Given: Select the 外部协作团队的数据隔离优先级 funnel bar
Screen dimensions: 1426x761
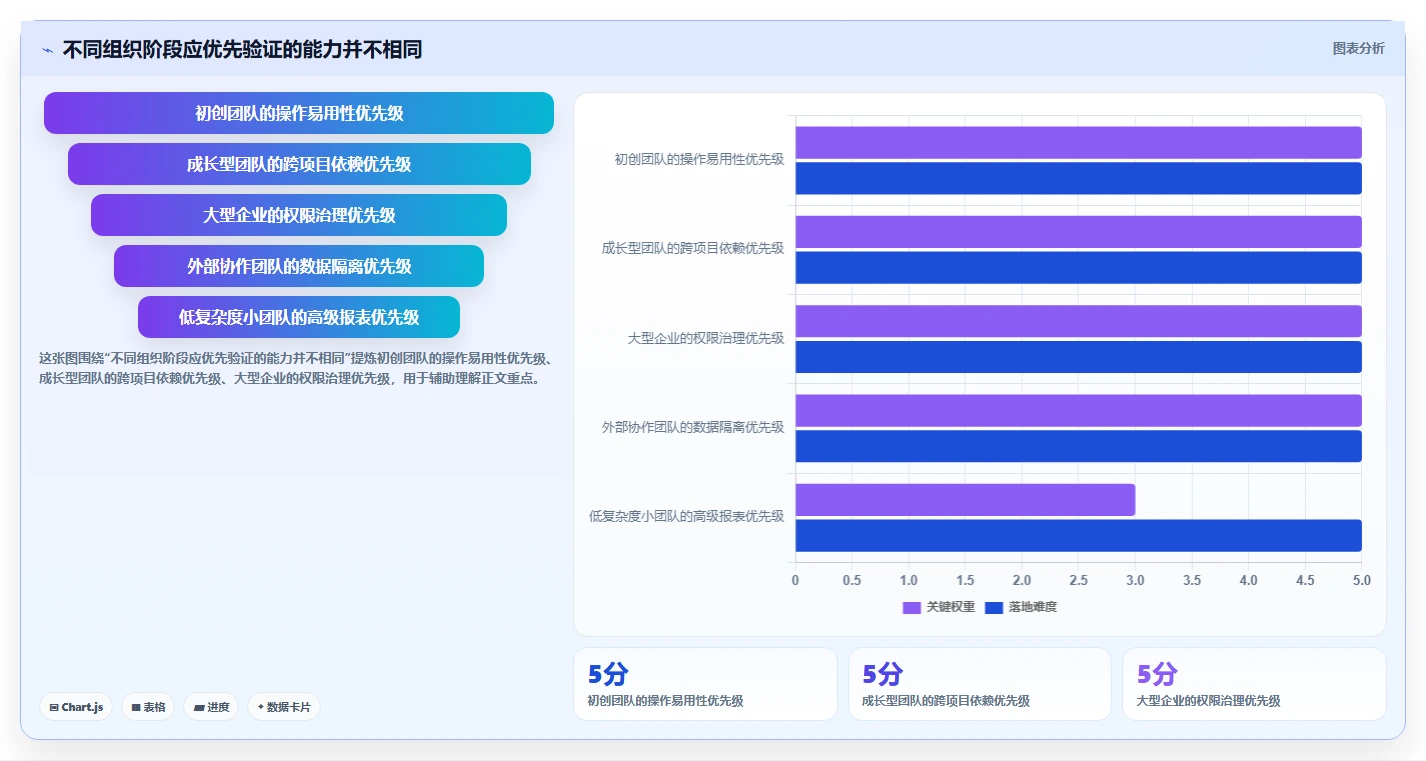Looking at the screenshot, I should [299, 266].
